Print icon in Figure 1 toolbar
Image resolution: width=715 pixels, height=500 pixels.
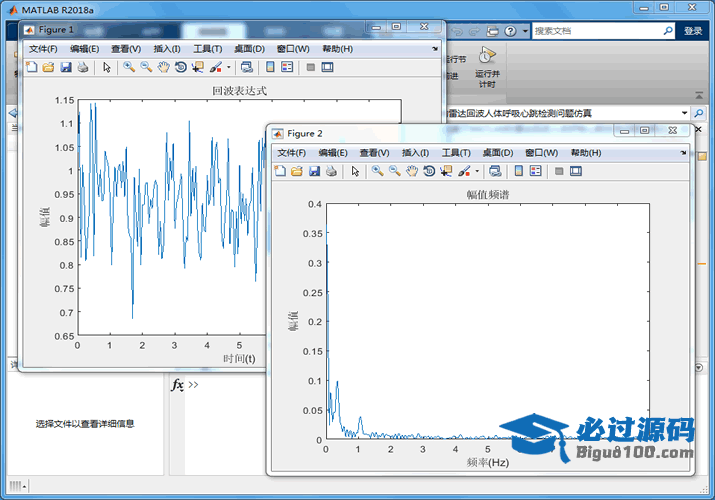pyautogui.click(x=83, y=67)
